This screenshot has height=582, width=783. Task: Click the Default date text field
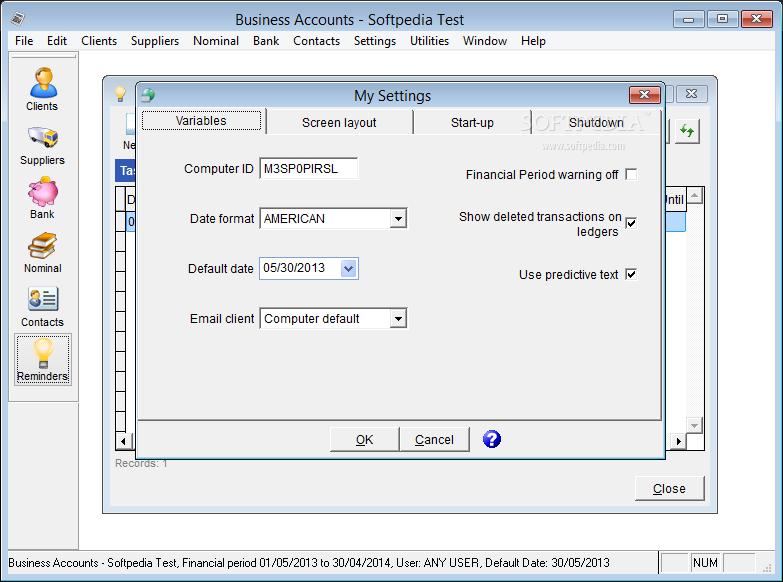(300, 268)
